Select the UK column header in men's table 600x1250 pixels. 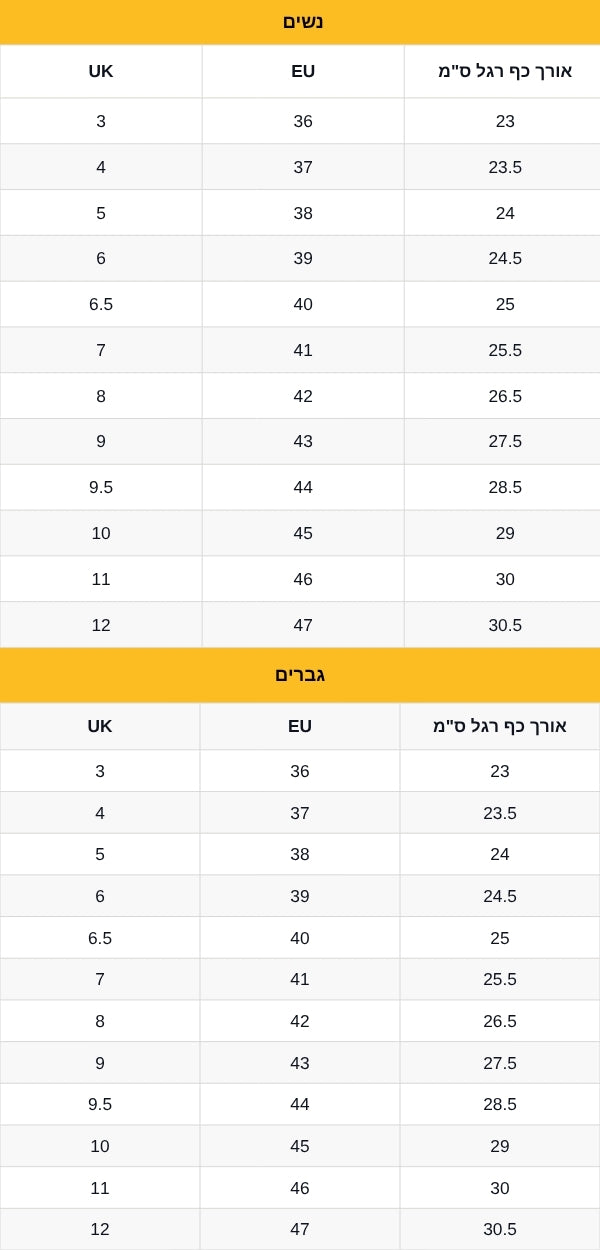(100, 726)
